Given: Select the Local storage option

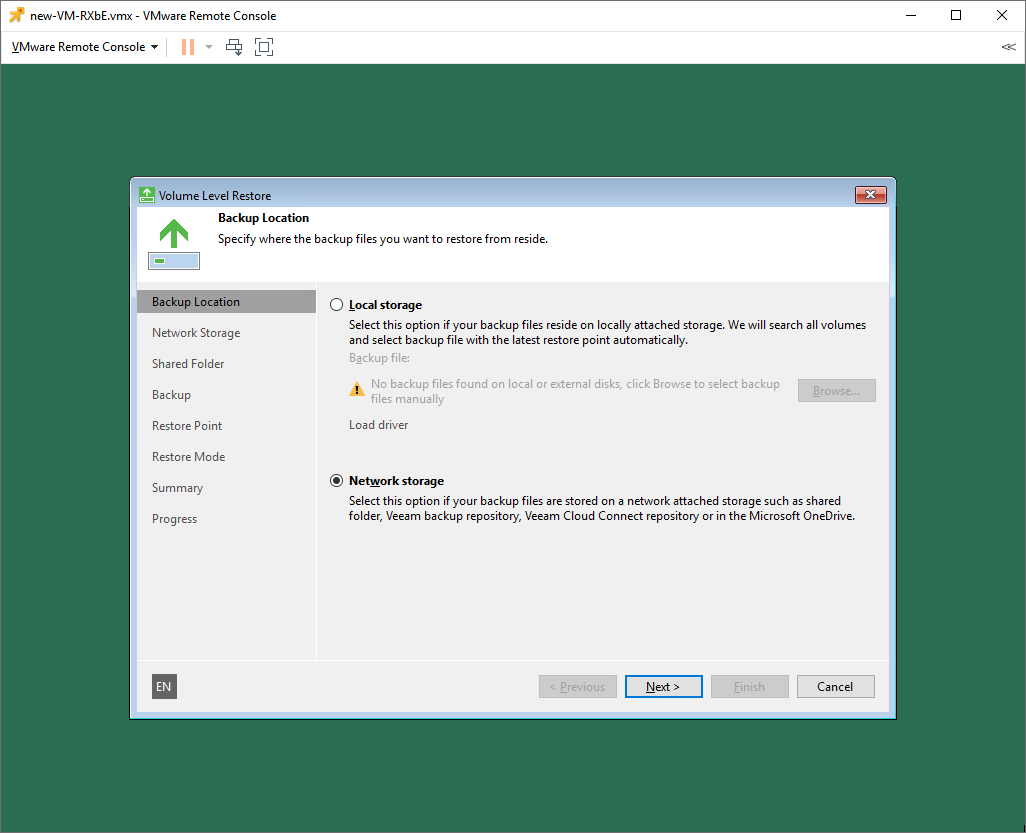Looking at the screenshot, I should point(336,305).
